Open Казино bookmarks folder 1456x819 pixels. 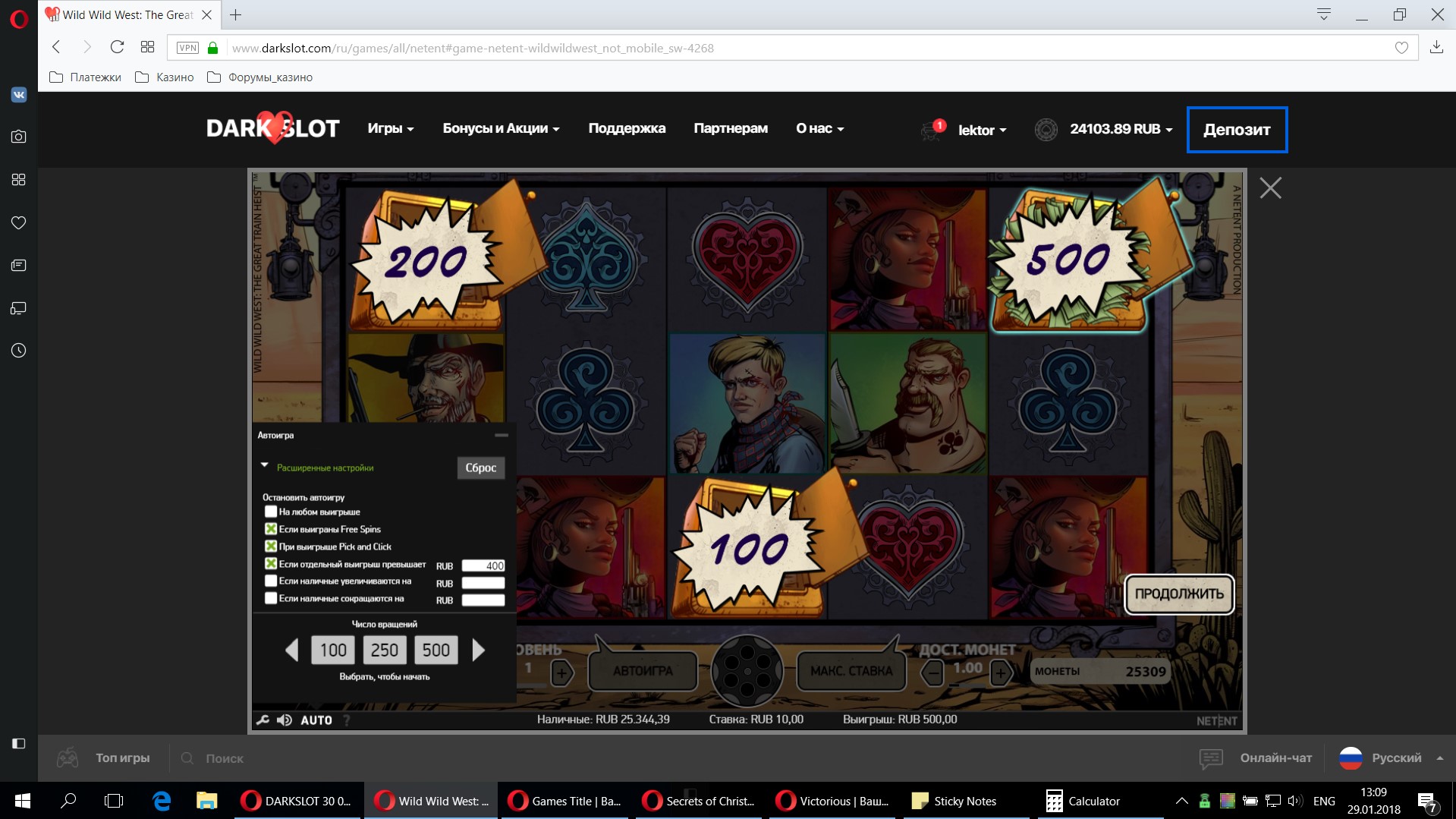[x=164, y=77]
